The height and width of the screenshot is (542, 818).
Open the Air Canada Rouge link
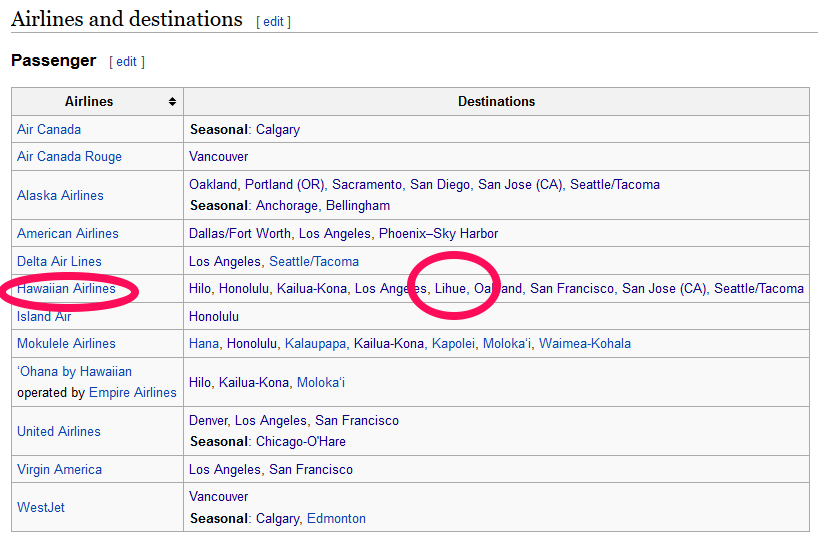point(69,156)
